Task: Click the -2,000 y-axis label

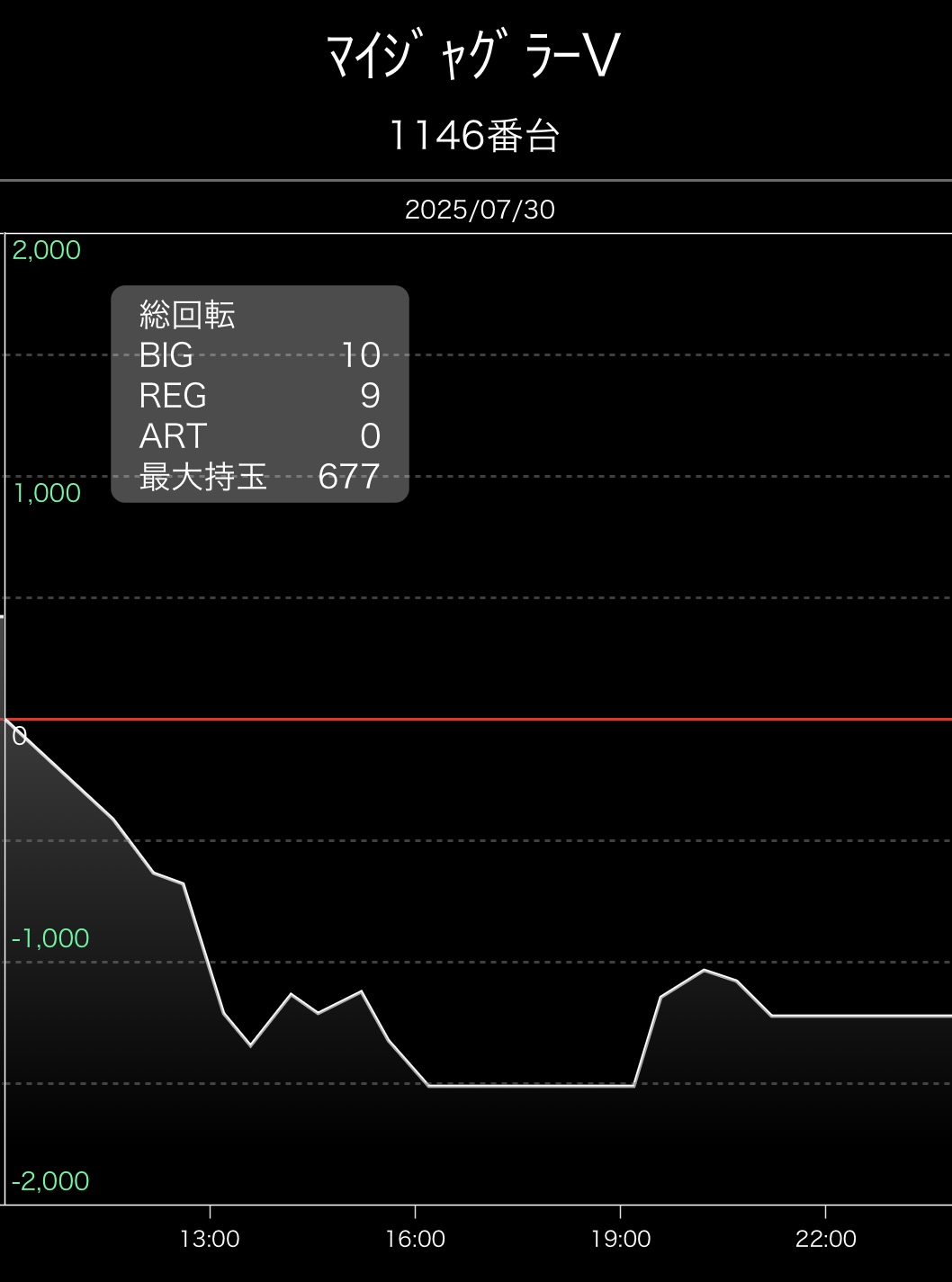Action: coord(50,1181)
